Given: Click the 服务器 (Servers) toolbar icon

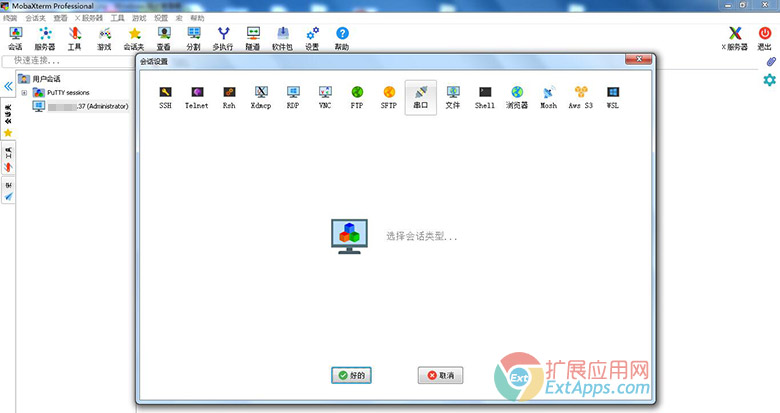Looking at the screenshot, I should [45, 39].
